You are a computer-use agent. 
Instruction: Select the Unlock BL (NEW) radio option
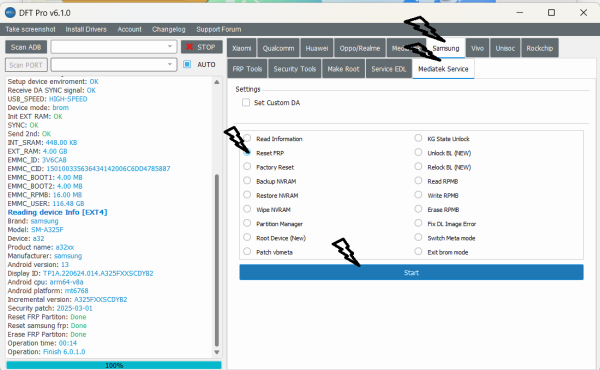(x=418, y=152)
